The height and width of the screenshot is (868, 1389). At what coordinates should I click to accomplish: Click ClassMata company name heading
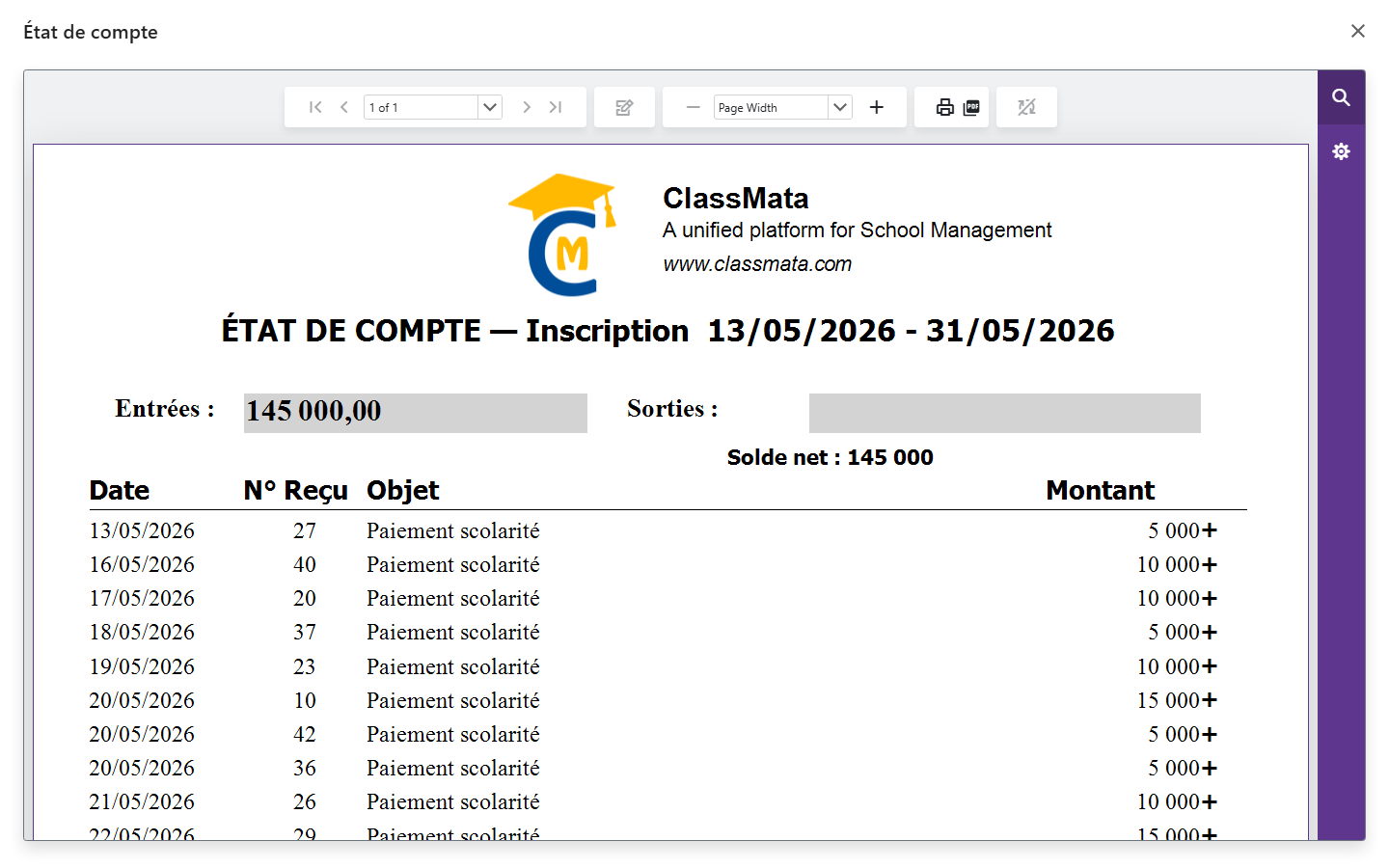click(x=736, y=198)
